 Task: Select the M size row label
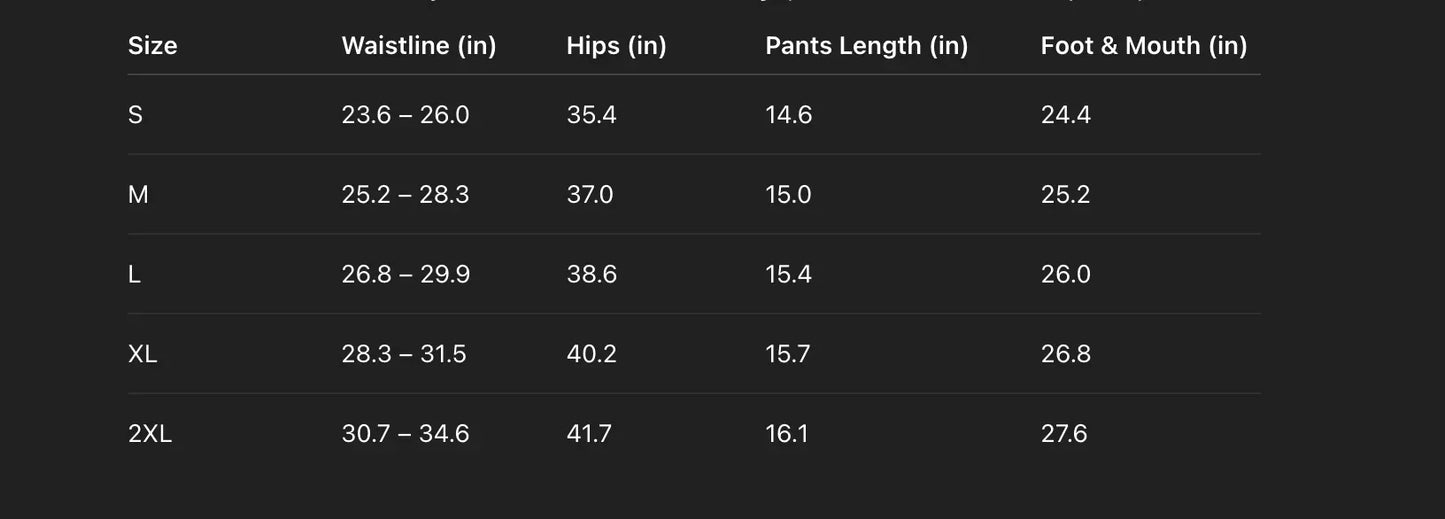[138, 195]
